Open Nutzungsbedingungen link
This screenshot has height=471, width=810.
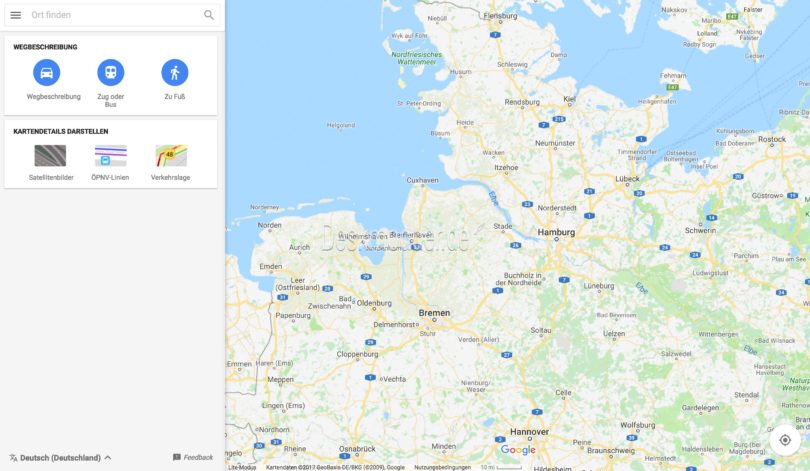coord(442,467)
